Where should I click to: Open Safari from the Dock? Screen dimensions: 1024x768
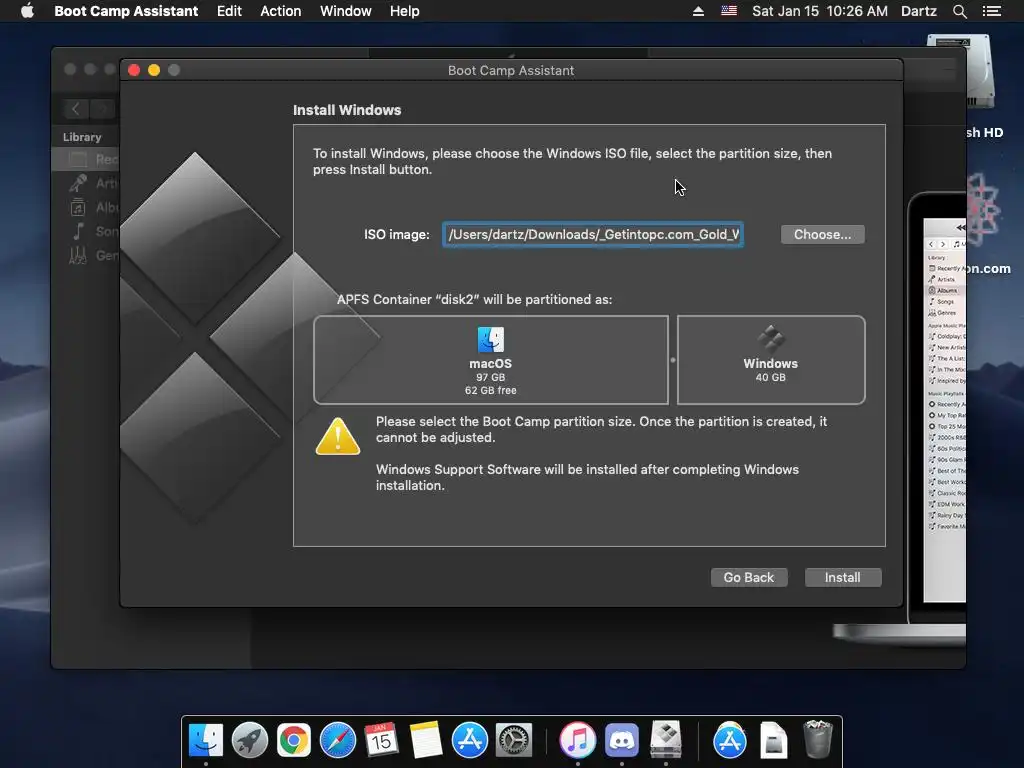338,741
